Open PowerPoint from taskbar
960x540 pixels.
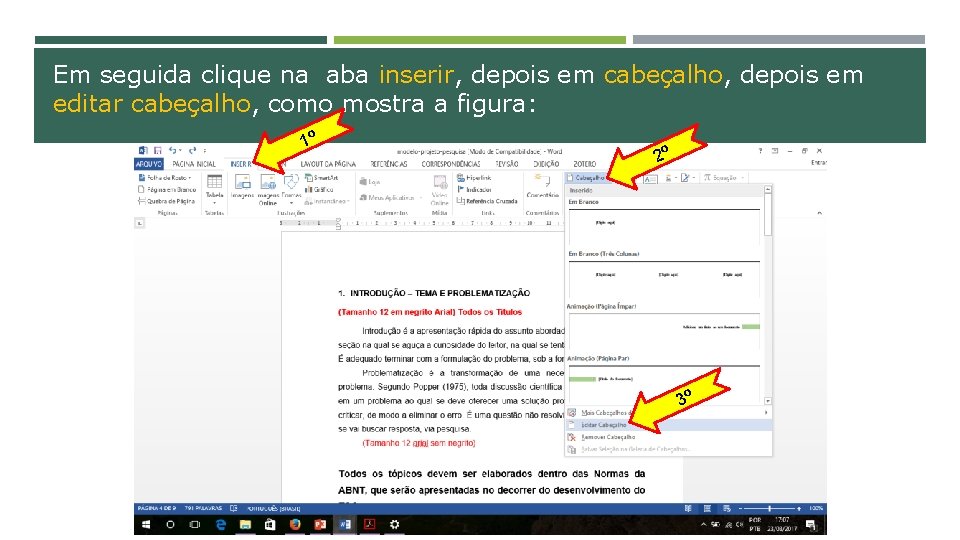point(320,525)
